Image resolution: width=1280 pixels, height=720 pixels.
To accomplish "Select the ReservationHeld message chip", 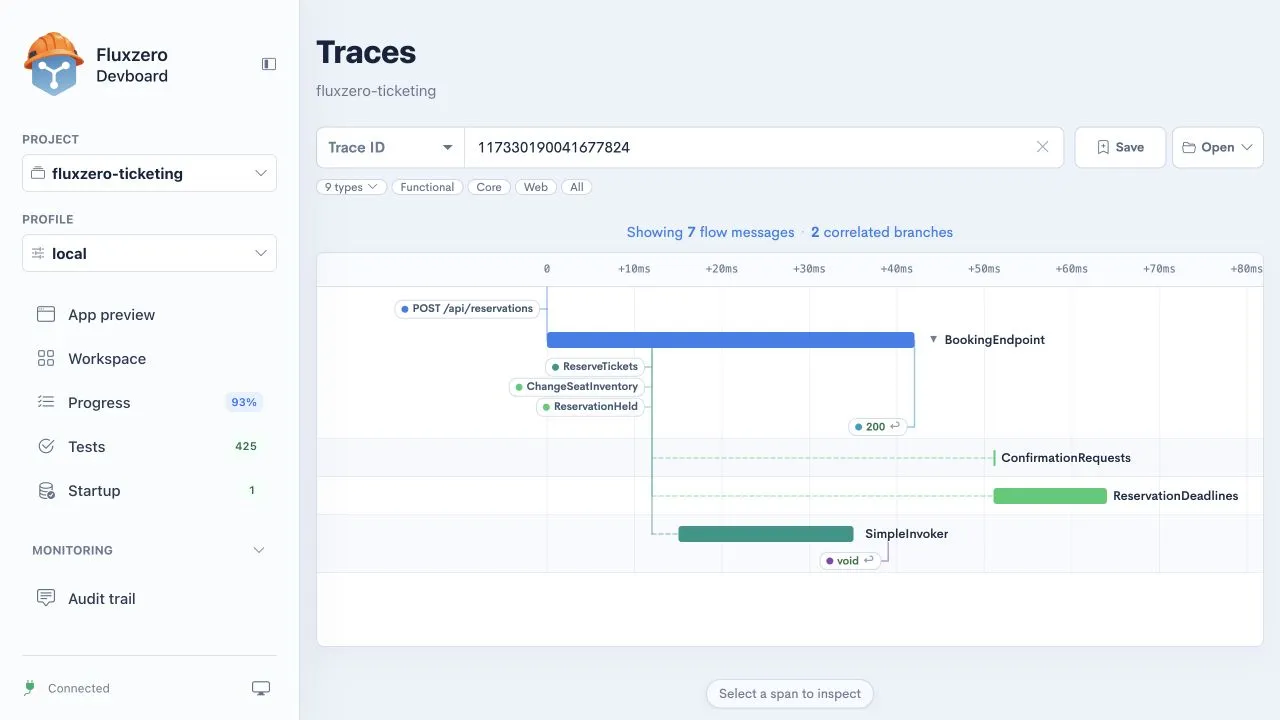I will point(590,407).
